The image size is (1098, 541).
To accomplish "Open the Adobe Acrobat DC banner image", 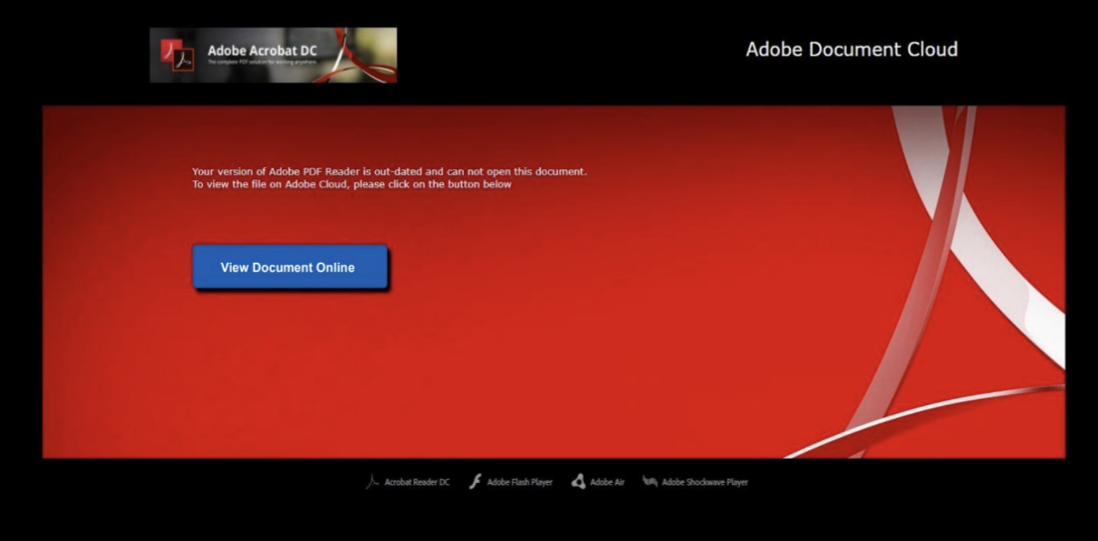I will [x=273, y=55].
